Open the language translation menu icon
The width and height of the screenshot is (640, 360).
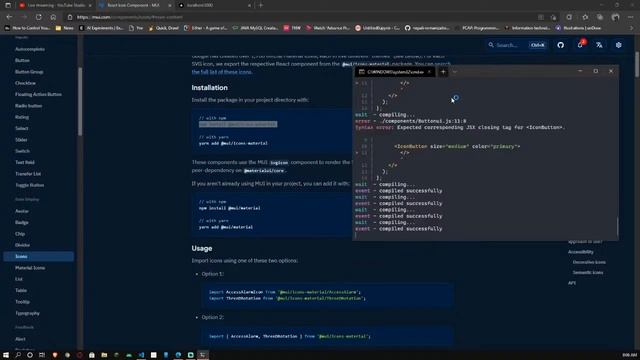point(599,45)
